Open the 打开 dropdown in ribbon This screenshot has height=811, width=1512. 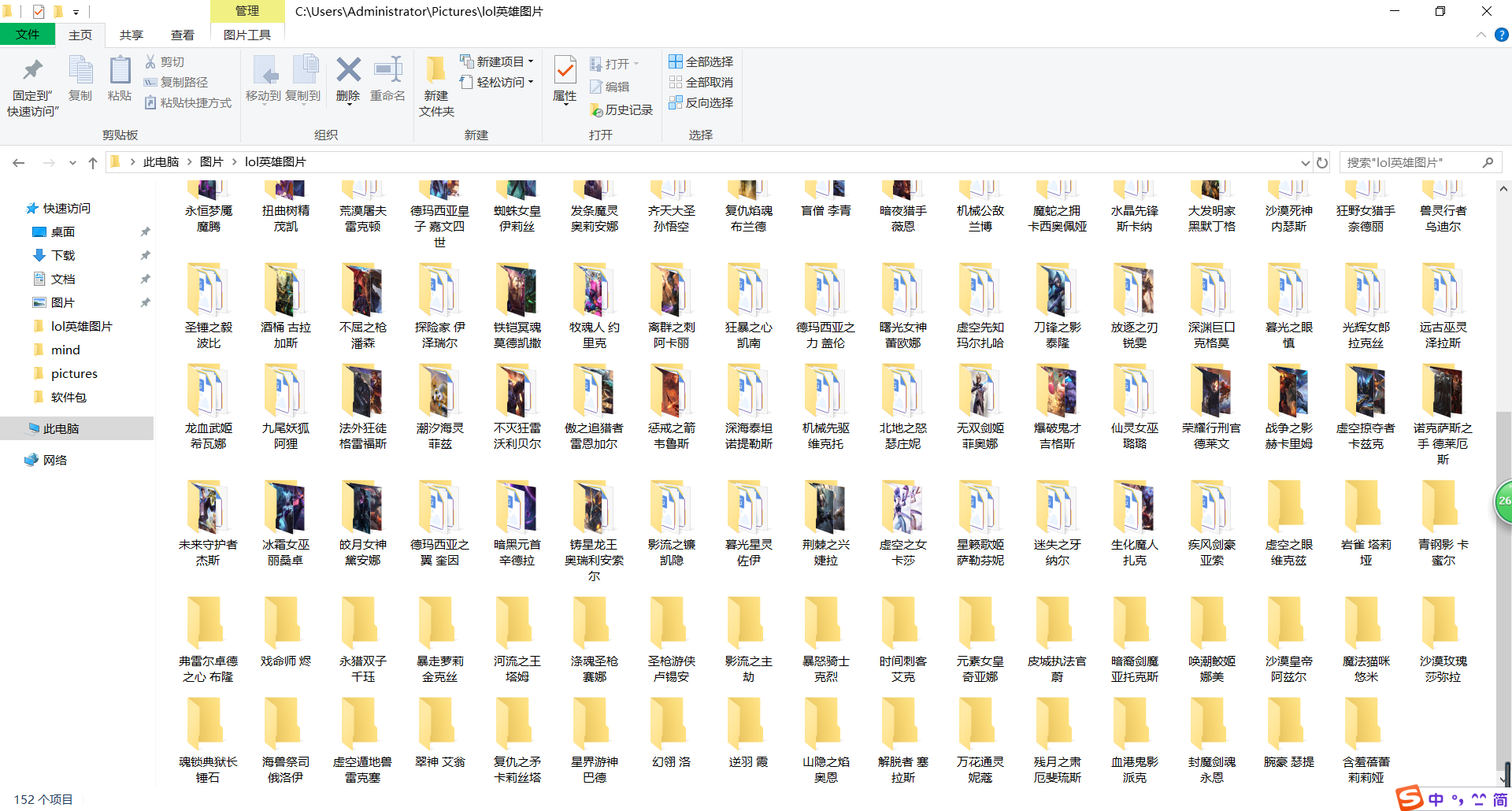coord(615,64)
